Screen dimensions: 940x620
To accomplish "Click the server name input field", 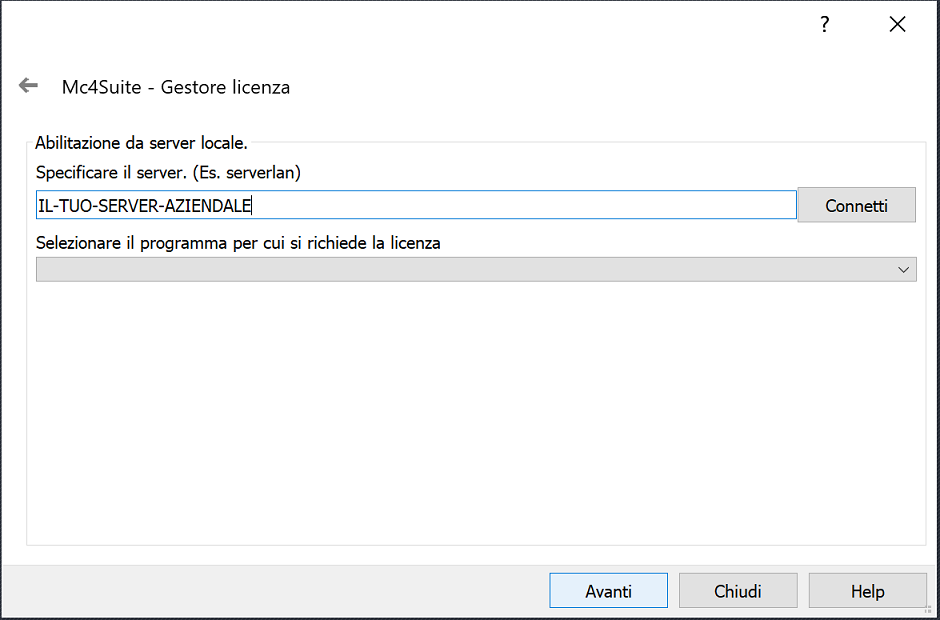I will coord(416,205).
